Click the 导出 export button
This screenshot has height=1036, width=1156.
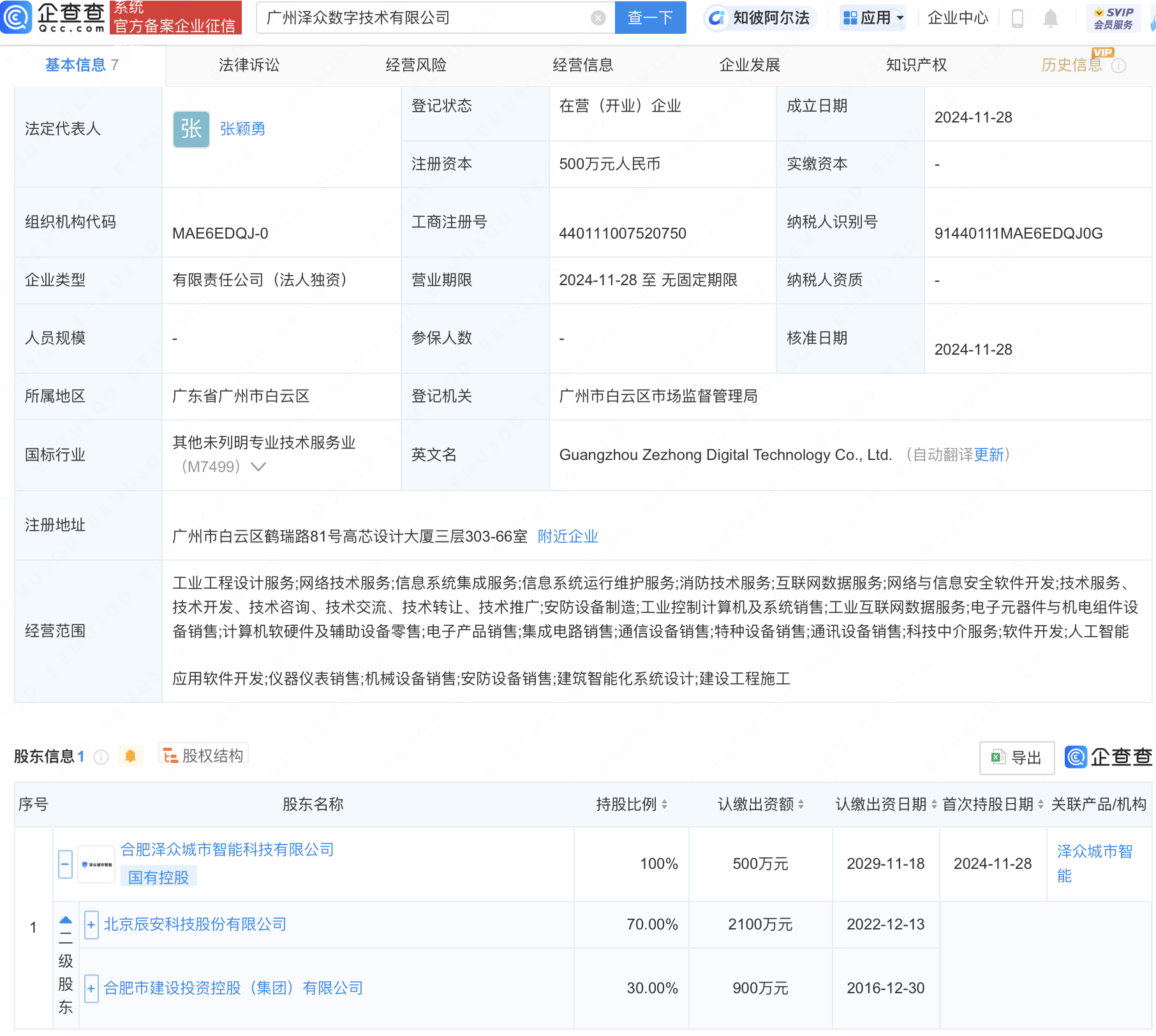(x=1017, y=758)
